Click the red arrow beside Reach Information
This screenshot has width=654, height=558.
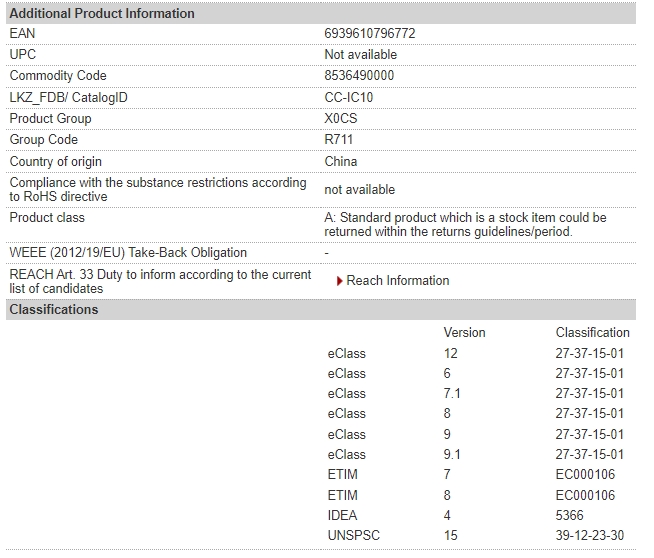pyautogui.click(x=340, y=281)
